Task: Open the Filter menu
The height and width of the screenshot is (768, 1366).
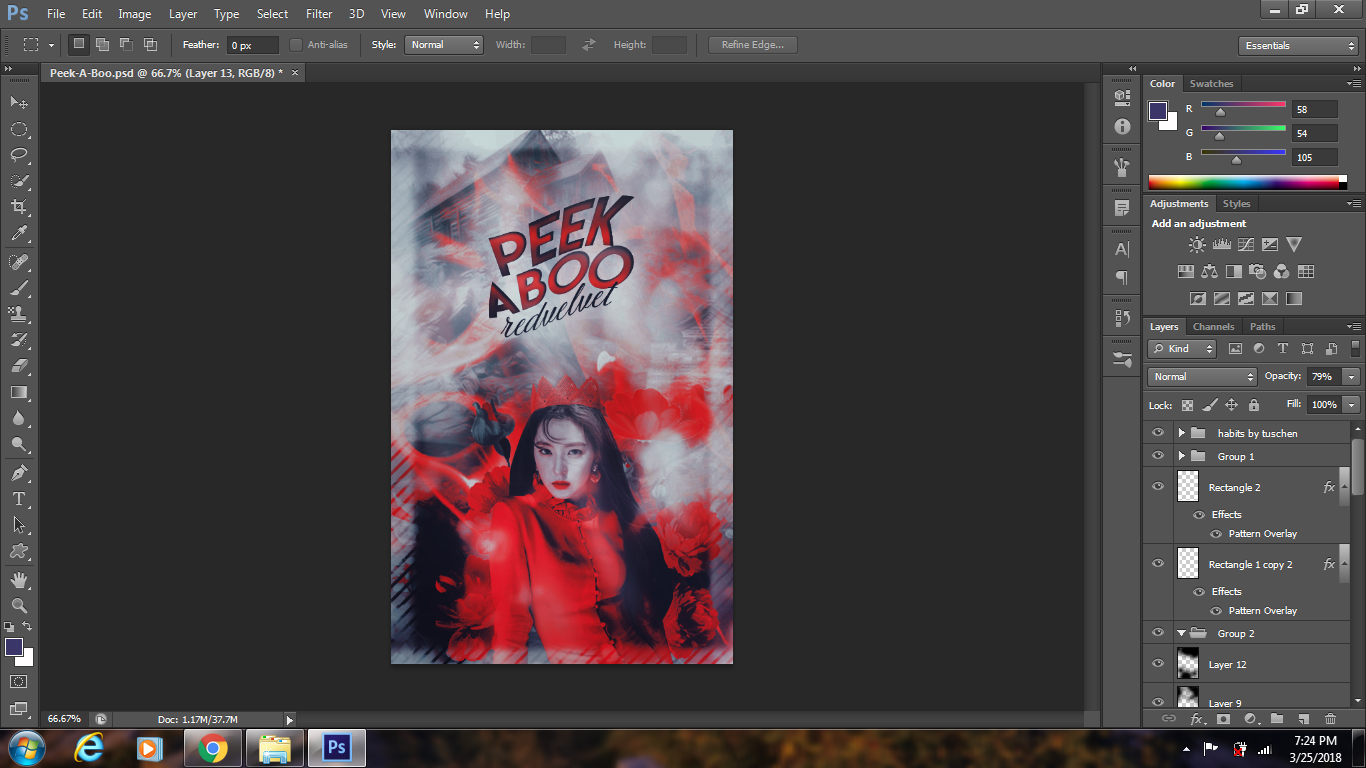Action: pyautogui.click(x=319, y=14)
